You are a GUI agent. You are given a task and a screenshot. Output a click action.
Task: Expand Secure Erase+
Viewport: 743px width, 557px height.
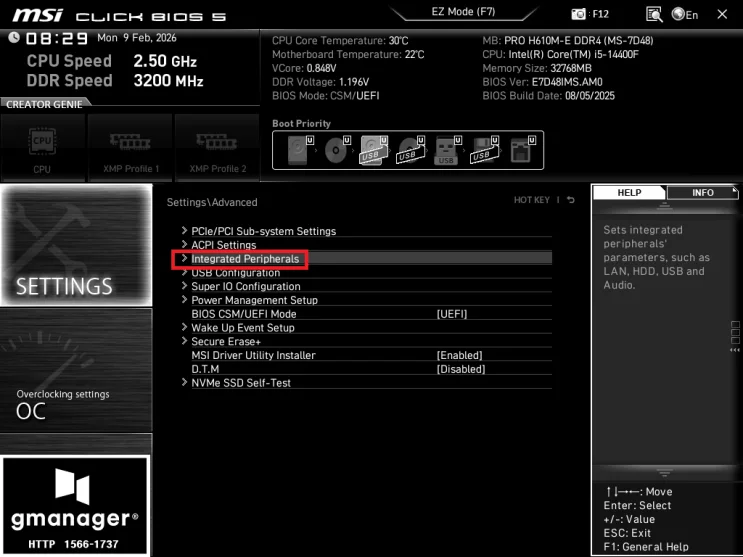pos(366,341)
